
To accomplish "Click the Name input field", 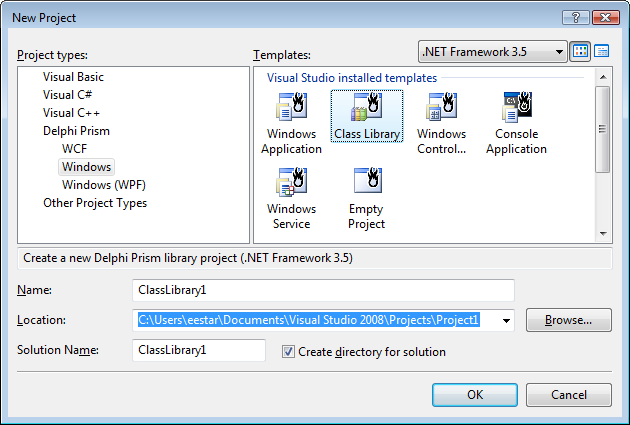I will pyautogui.click(x=323, y=290).
